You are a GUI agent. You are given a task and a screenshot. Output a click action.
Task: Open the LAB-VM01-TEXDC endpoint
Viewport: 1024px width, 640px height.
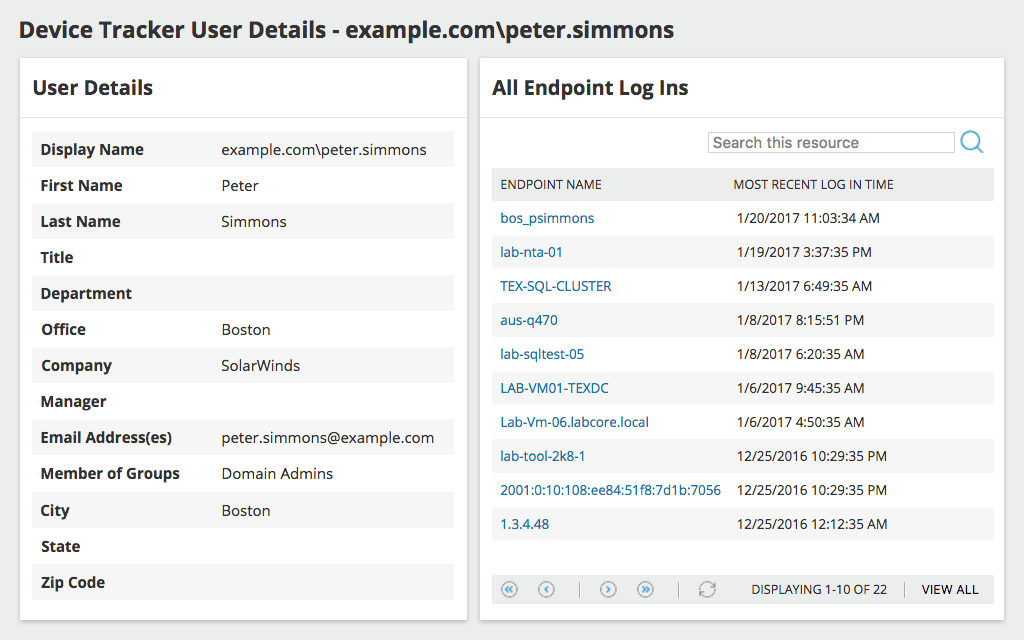(556, 388)
